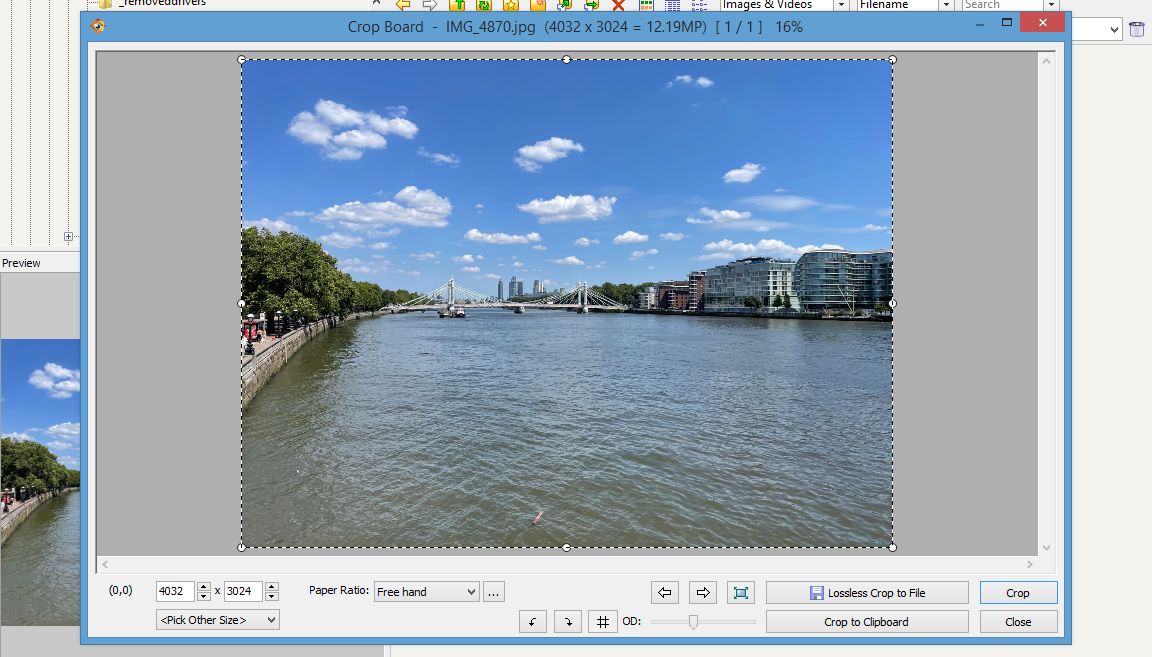1152x657 pixels.
Task: Decrease crop height with down stepper
Action: click(x=272, y=596)
